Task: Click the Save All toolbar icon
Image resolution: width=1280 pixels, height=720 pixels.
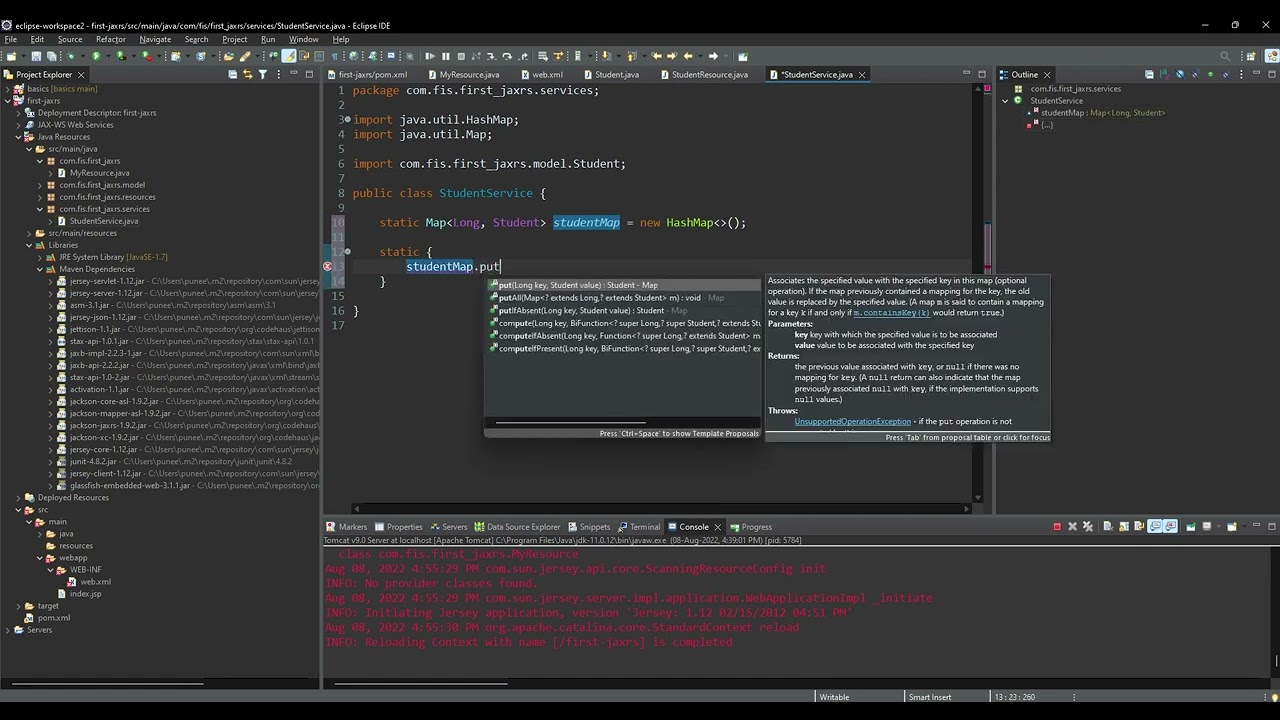Action: [x=51, y=56]
